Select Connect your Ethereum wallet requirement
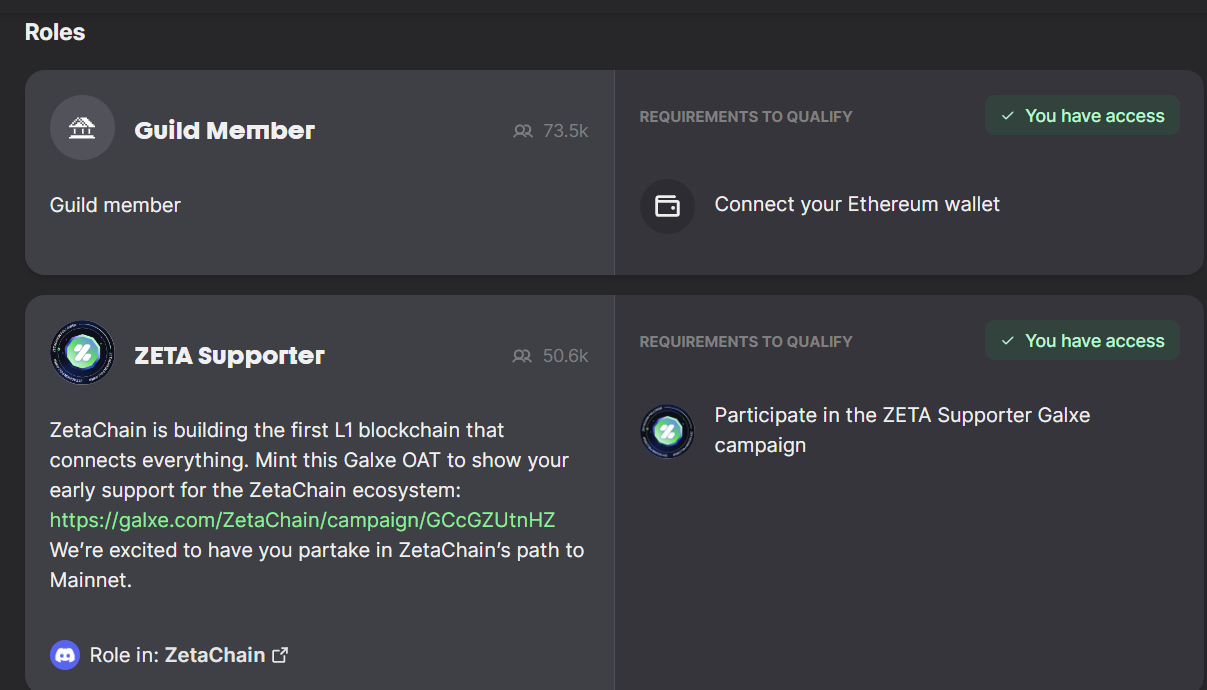 tap(857, 205)
